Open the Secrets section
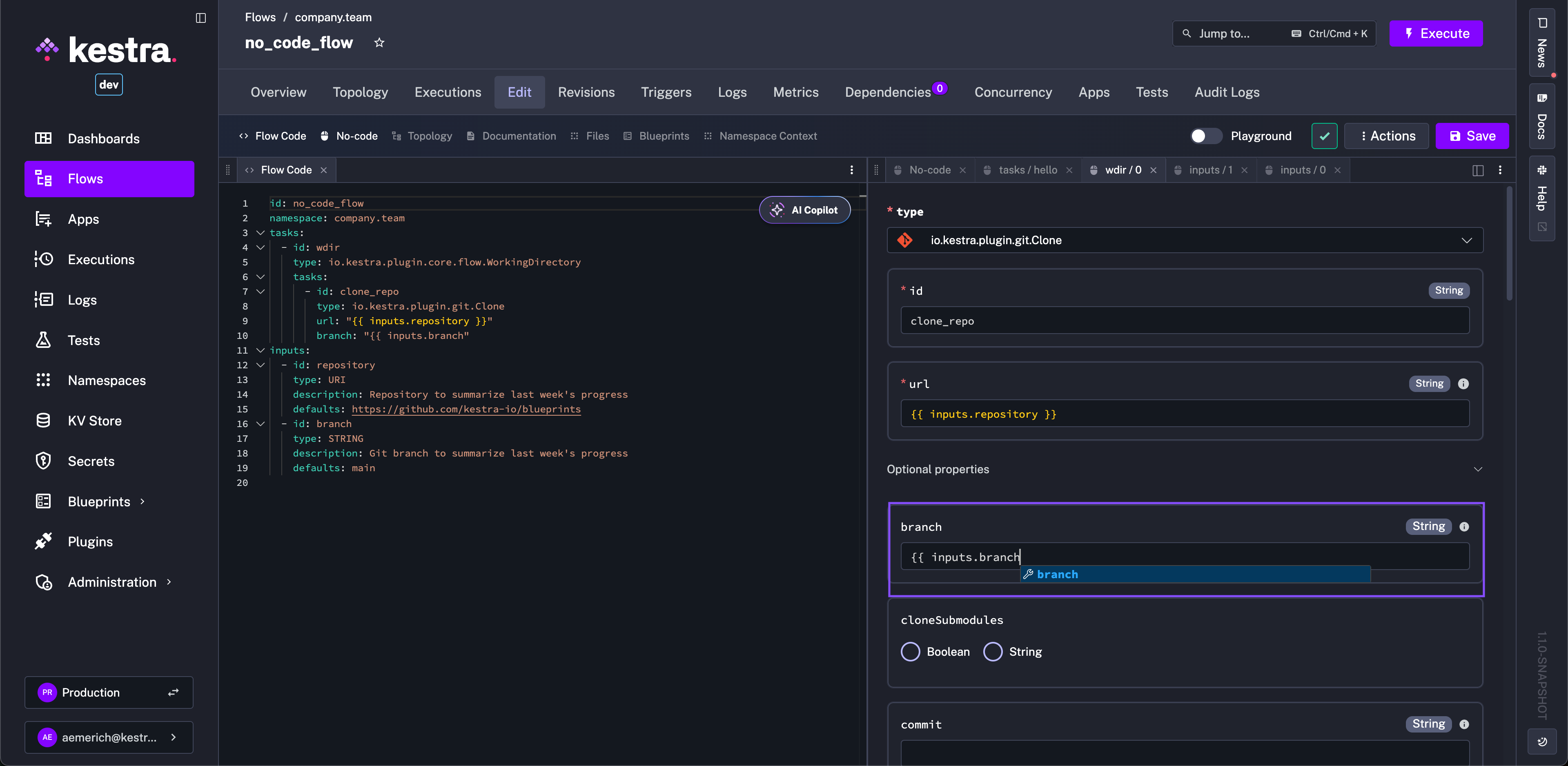The width and height of the screenshot is (1568, 766). point(91,461)
